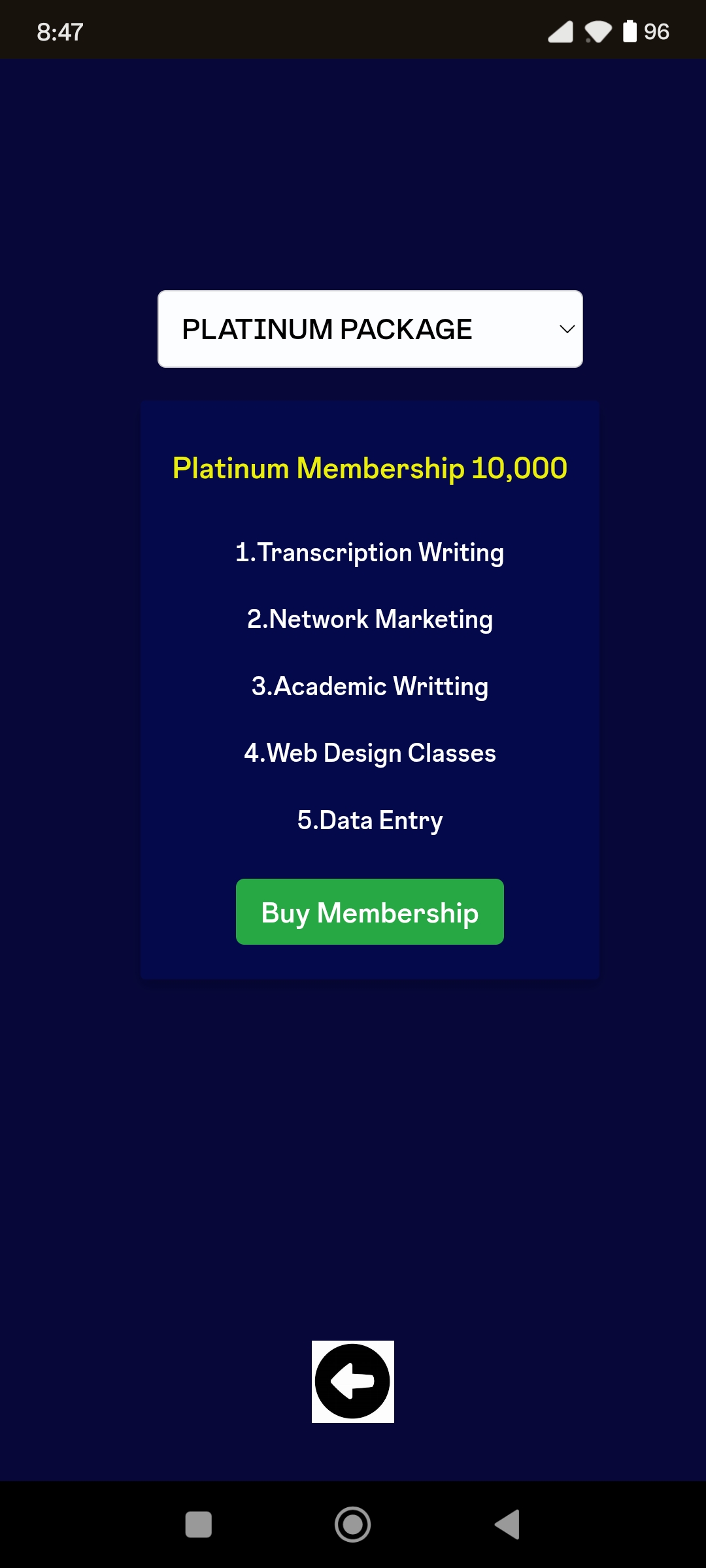Tap the battery percentage 96 text
This screenshot has width=706, height=1568.
point(656,31)
